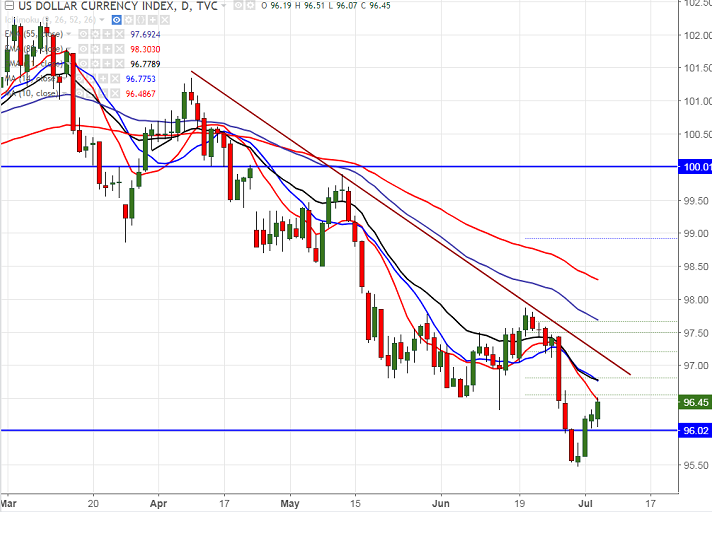Collapse the chart legend using the minus box
Image resolution: width=725 pixels, height=543 pixels.
click(9, 6)
